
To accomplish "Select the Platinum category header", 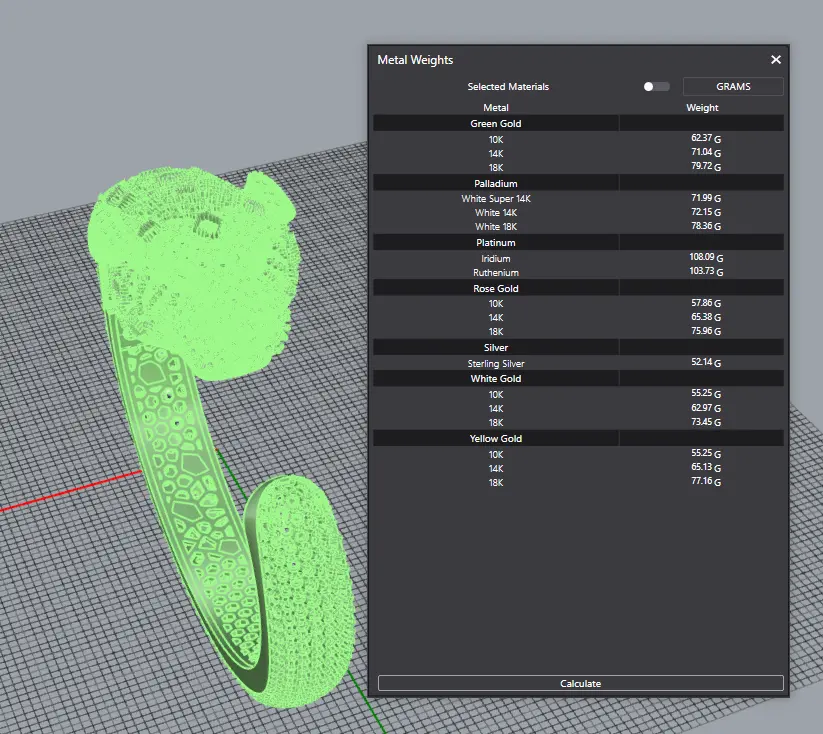I will (x=496, y=243).
